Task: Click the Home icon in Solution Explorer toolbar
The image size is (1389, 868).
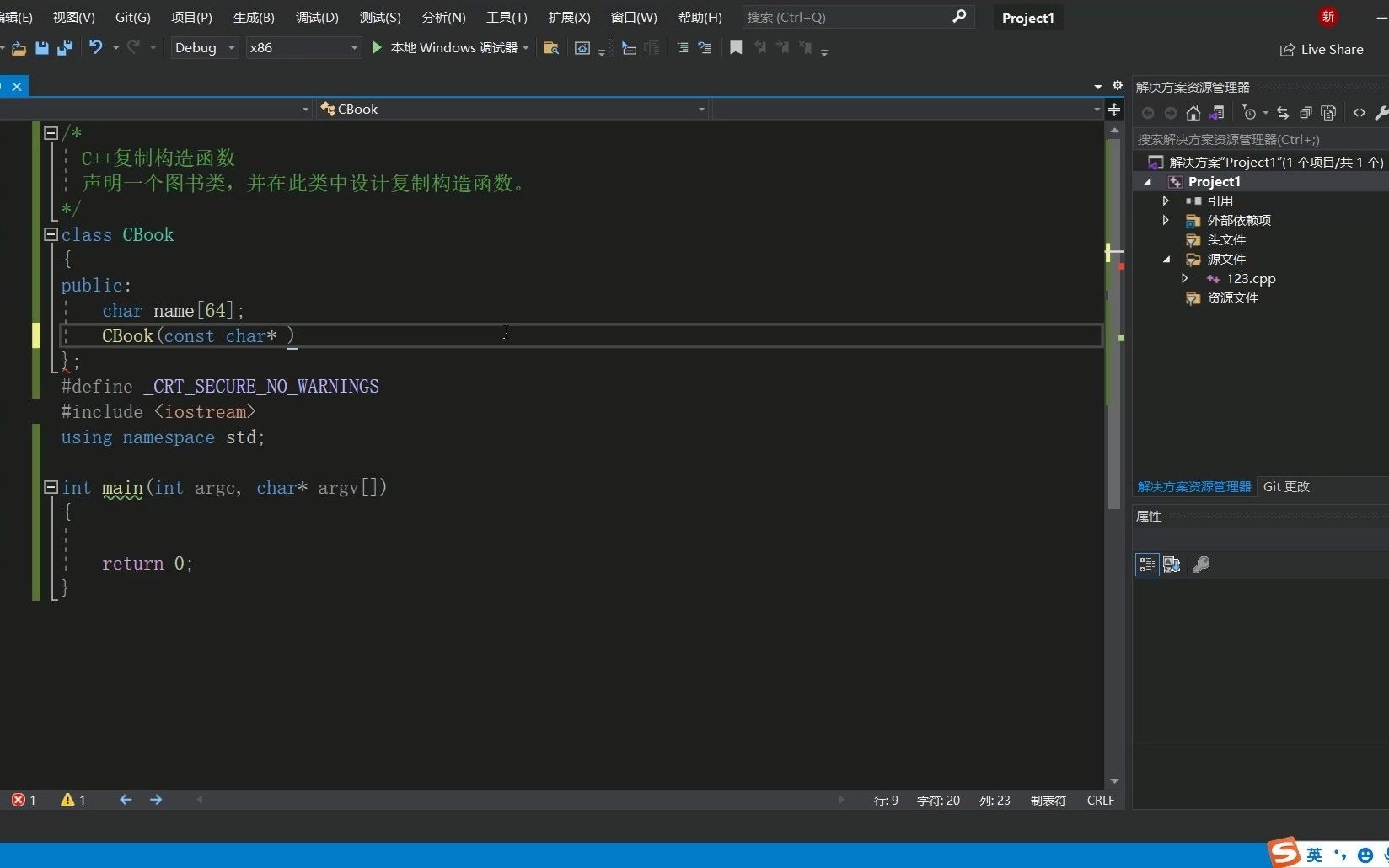Action: (x=1193, y=112)
